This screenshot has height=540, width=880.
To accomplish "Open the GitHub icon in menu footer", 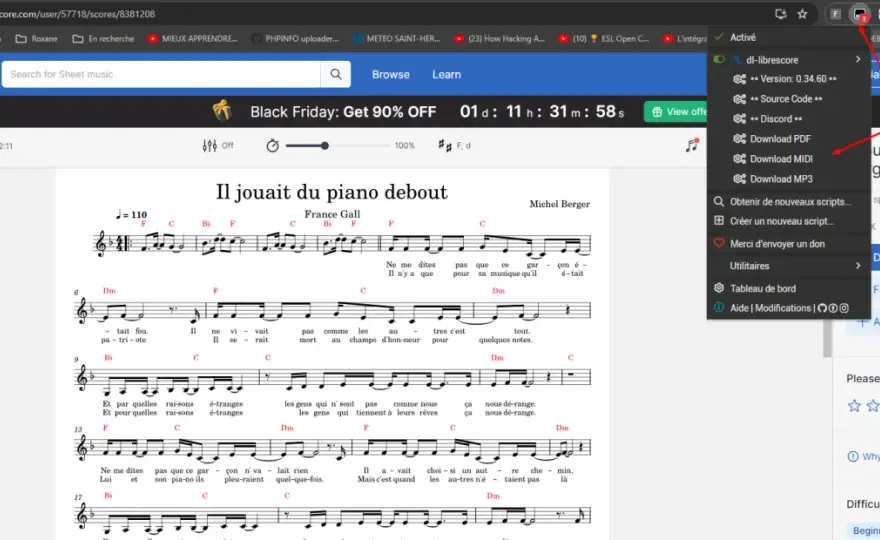I will [822, 308].
